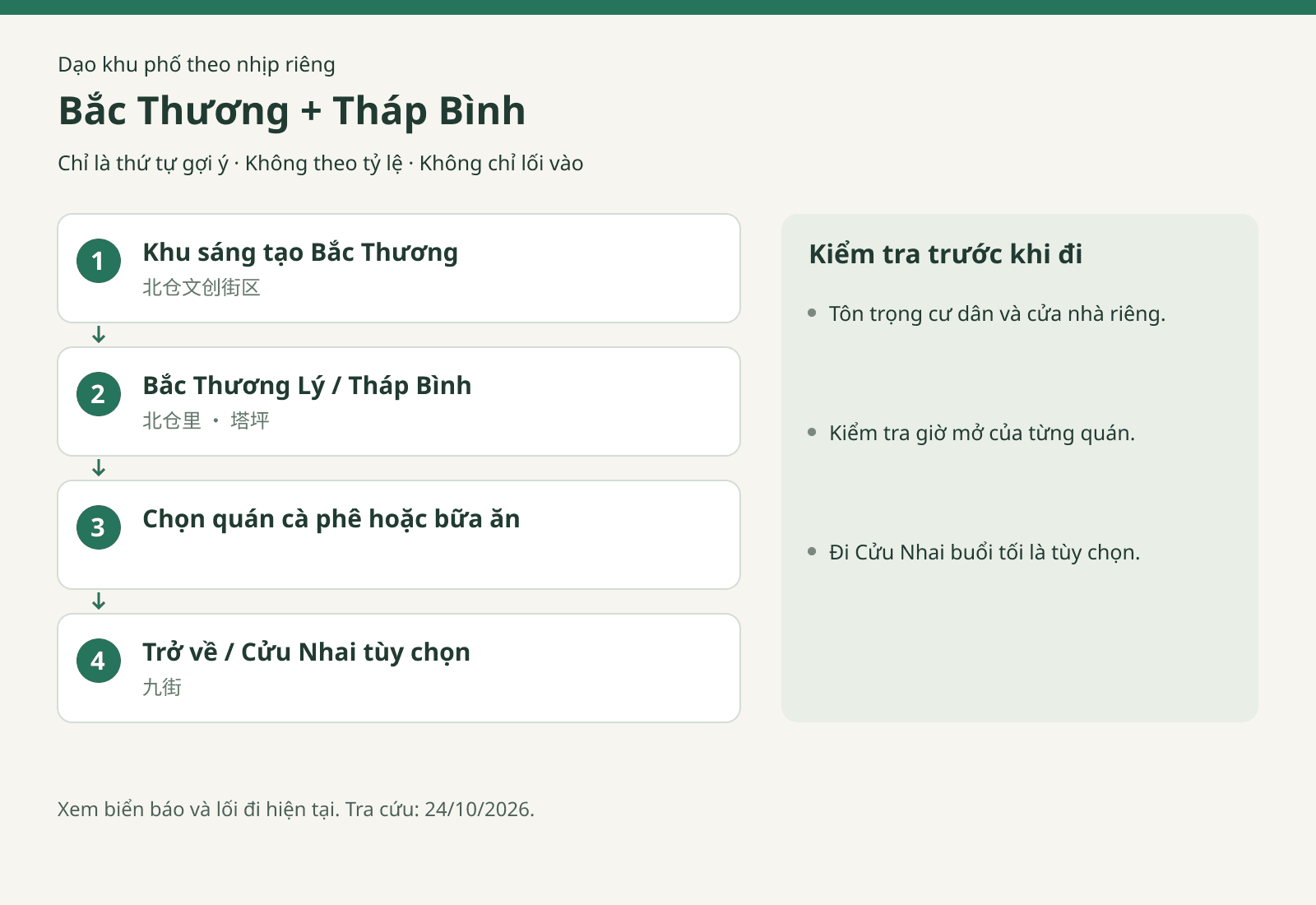Click the step 2 number badge
This screenshot has width=1316, height=905.
(x=99, y=394)
